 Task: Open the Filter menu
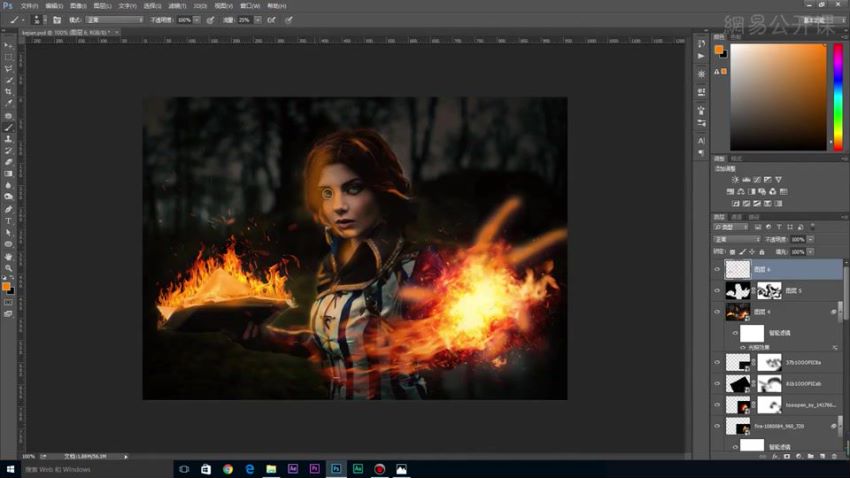(x=177, y=6)
